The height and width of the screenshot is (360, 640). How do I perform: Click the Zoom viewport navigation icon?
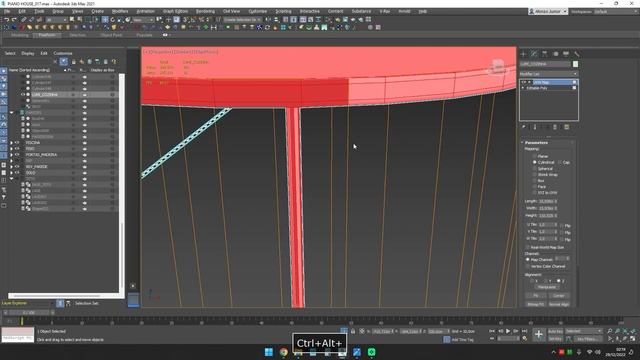[x=609, y=331]
